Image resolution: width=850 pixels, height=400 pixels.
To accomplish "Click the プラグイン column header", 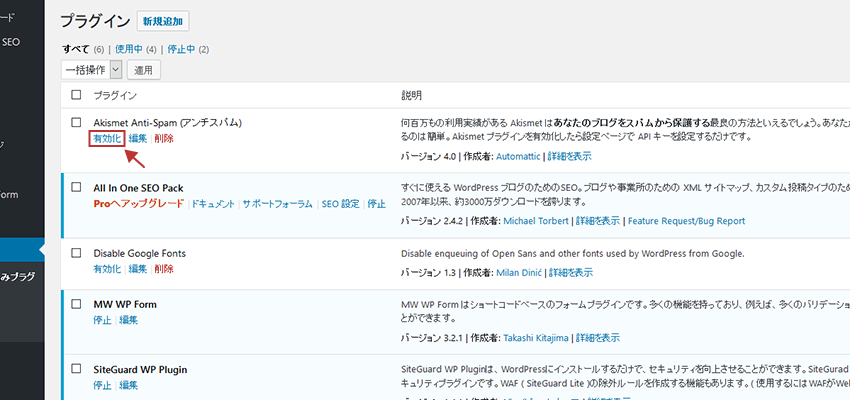I will [x=115, y=95].
